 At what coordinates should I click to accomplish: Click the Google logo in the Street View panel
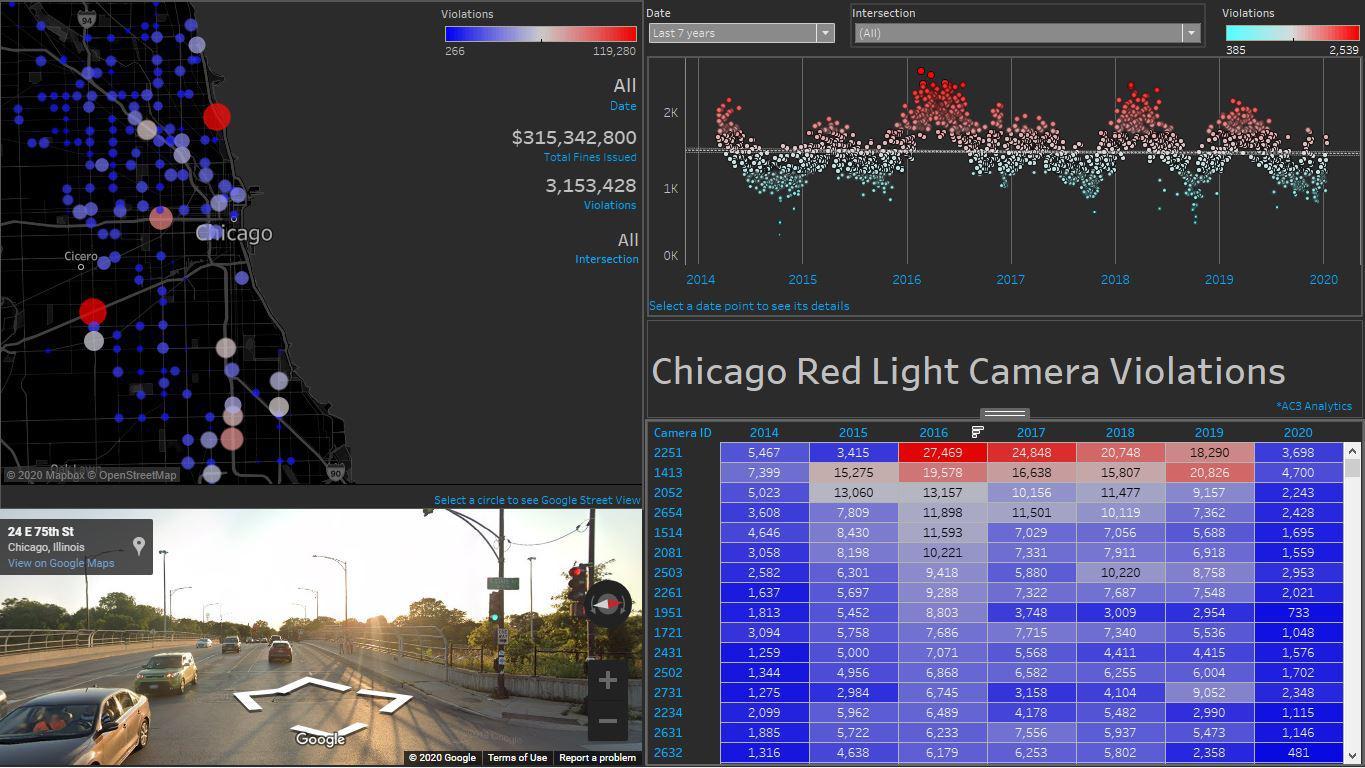pos(320,739)
